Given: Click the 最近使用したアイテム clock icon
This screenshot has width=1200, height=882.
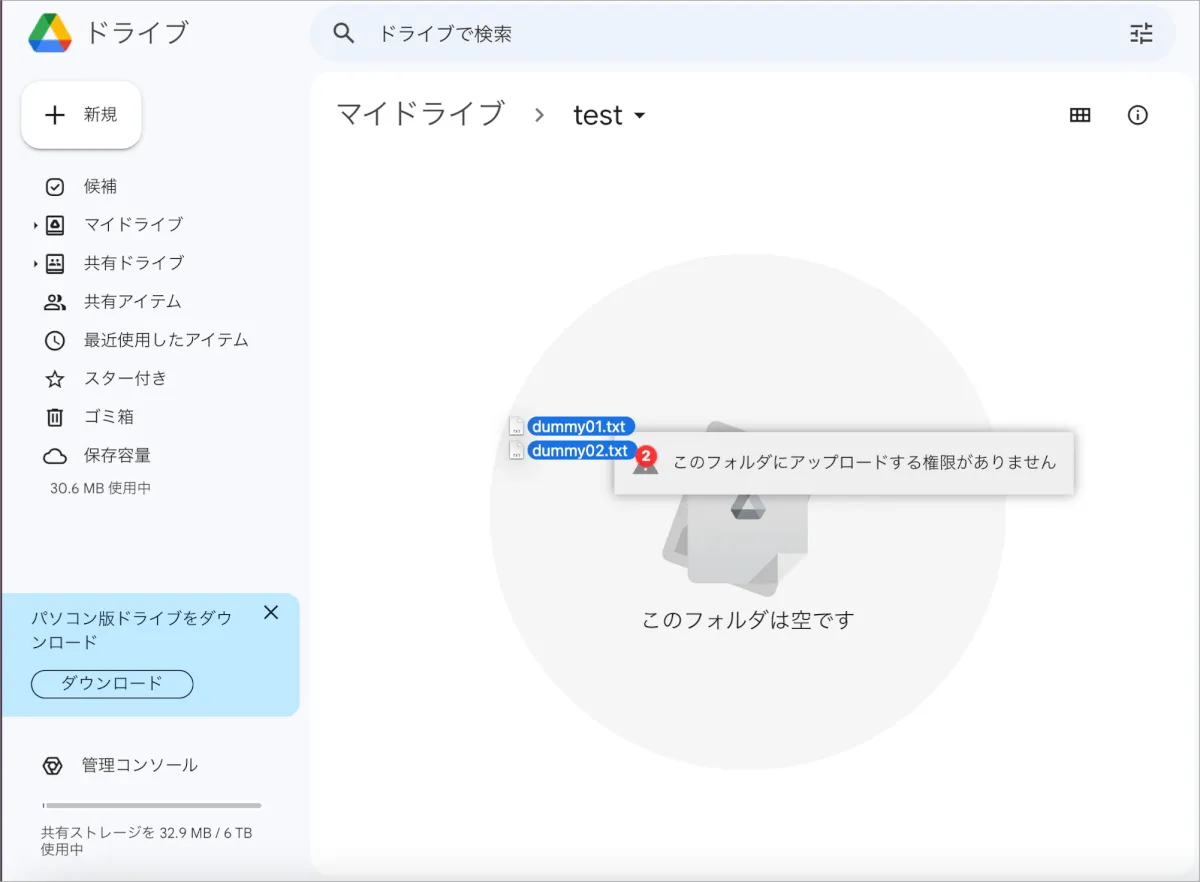Looking at the screenshot, I should coord(55,340).
